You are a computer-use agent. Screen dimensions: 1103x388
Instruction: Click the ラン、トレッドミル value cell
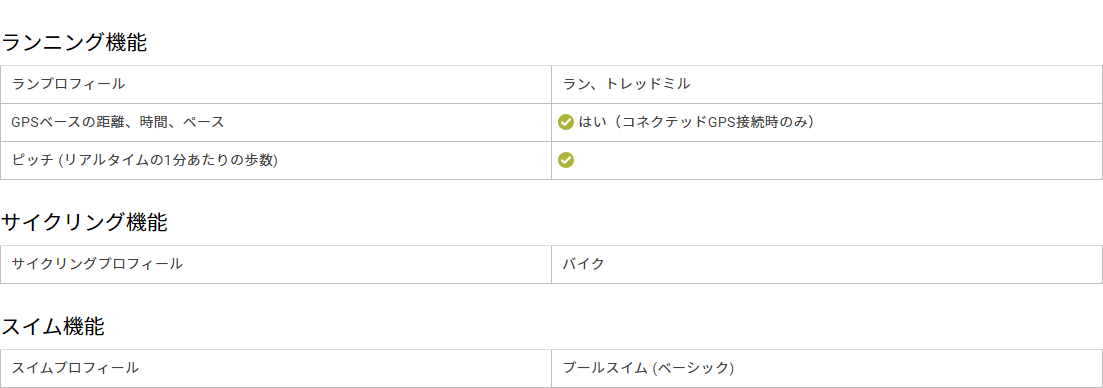(x=827, y=84)
